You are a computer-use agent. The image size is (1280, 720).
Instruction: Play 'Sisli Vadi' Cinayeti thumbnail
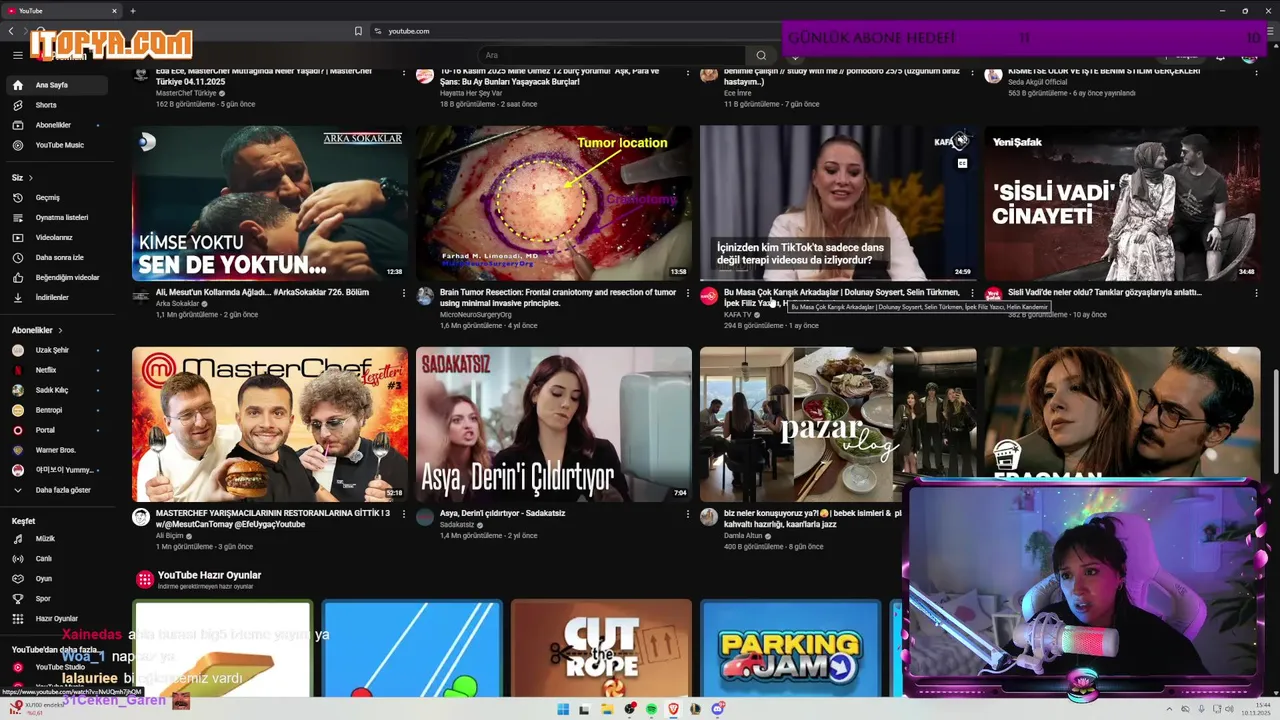[1122, 203]
